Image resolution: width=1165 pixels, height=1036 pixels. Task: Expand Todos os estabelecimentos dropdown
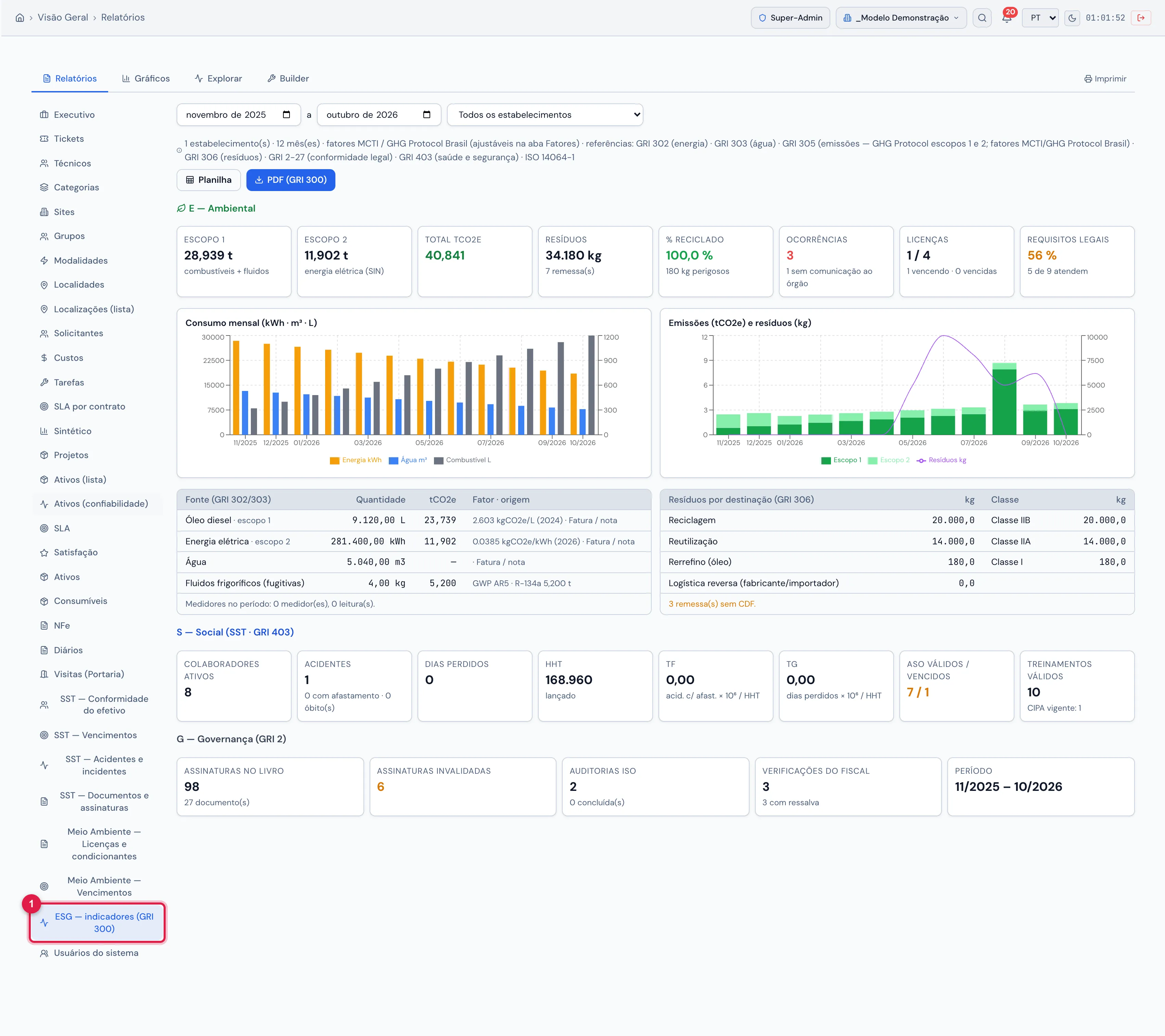[x=545, y=115]
